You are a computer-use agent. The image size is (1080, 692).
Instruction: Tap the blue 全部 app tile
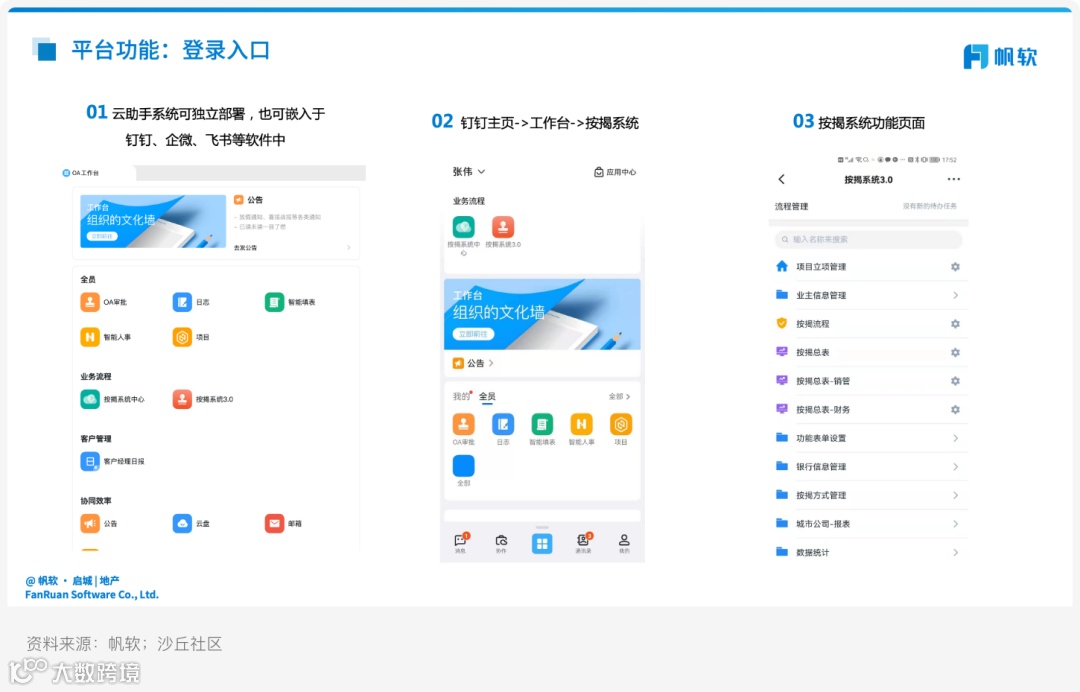(x=464, y=466)
